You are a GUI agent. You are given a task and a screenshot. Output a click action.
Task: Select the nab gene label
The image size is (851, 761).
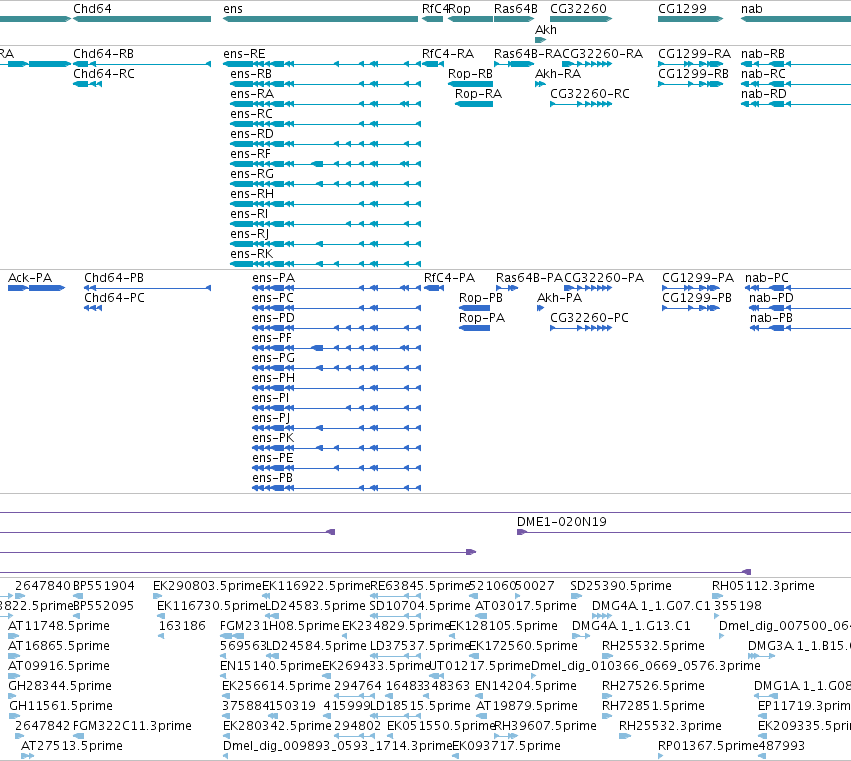[x=752, y=9]
